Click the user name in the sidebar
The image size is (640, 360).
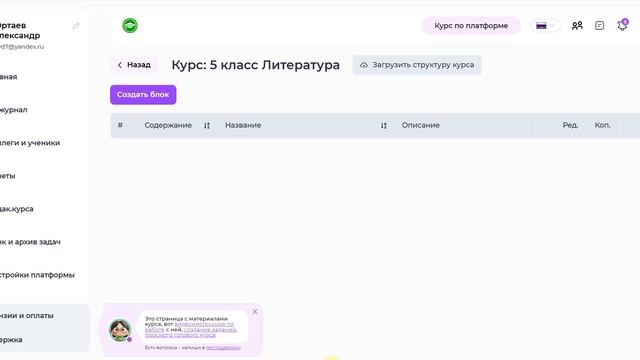tap(20, 31)
